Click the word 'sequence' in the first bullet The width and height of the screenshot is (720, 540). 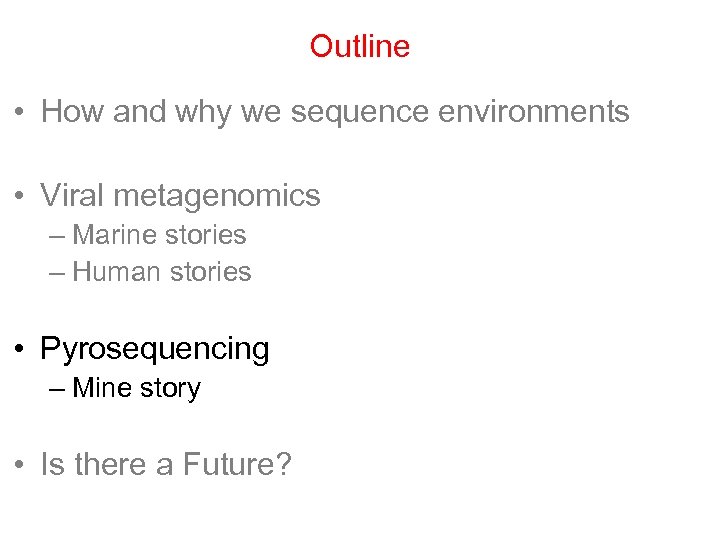(x=380, y=114)
